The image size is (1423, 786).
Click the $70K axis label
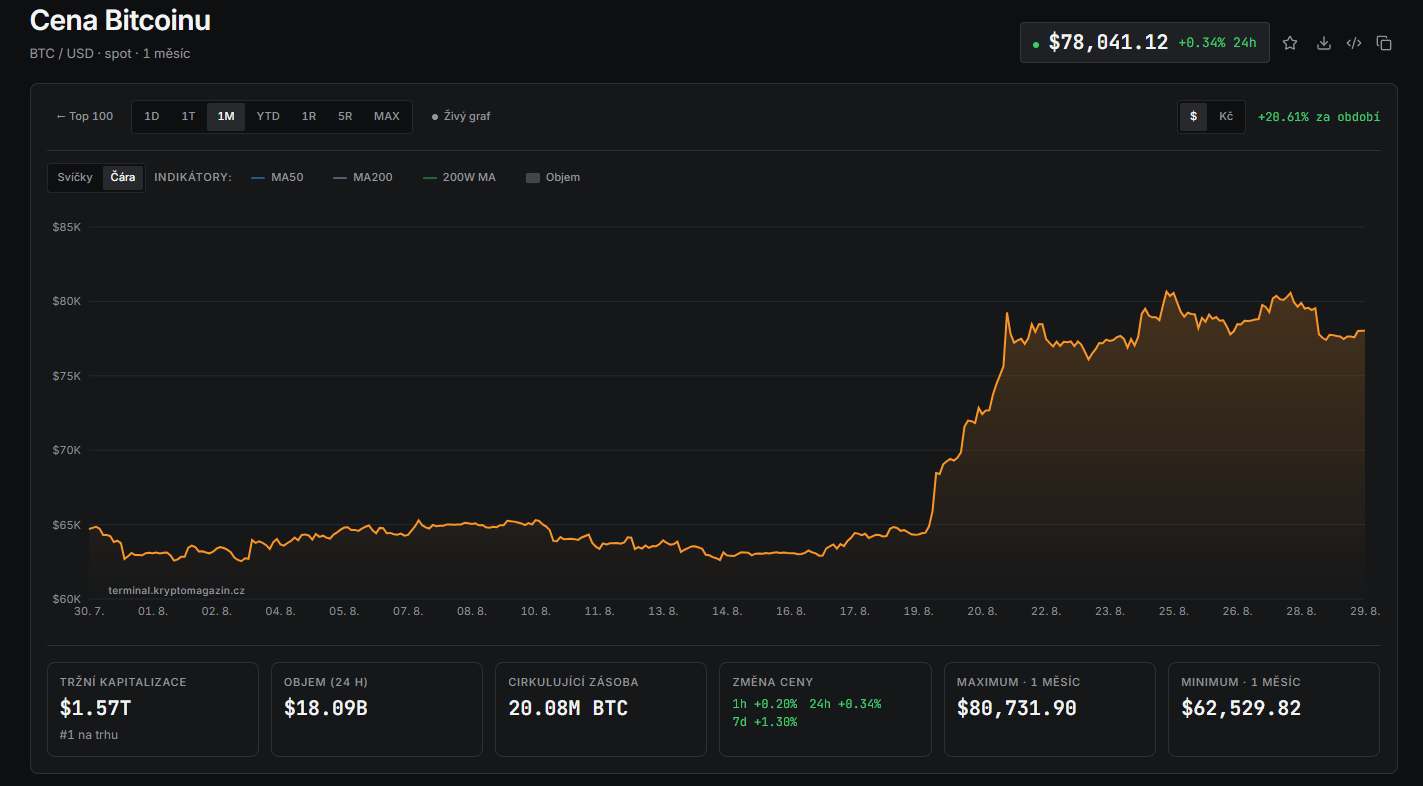pyautogui.click(x=67, y=450)
